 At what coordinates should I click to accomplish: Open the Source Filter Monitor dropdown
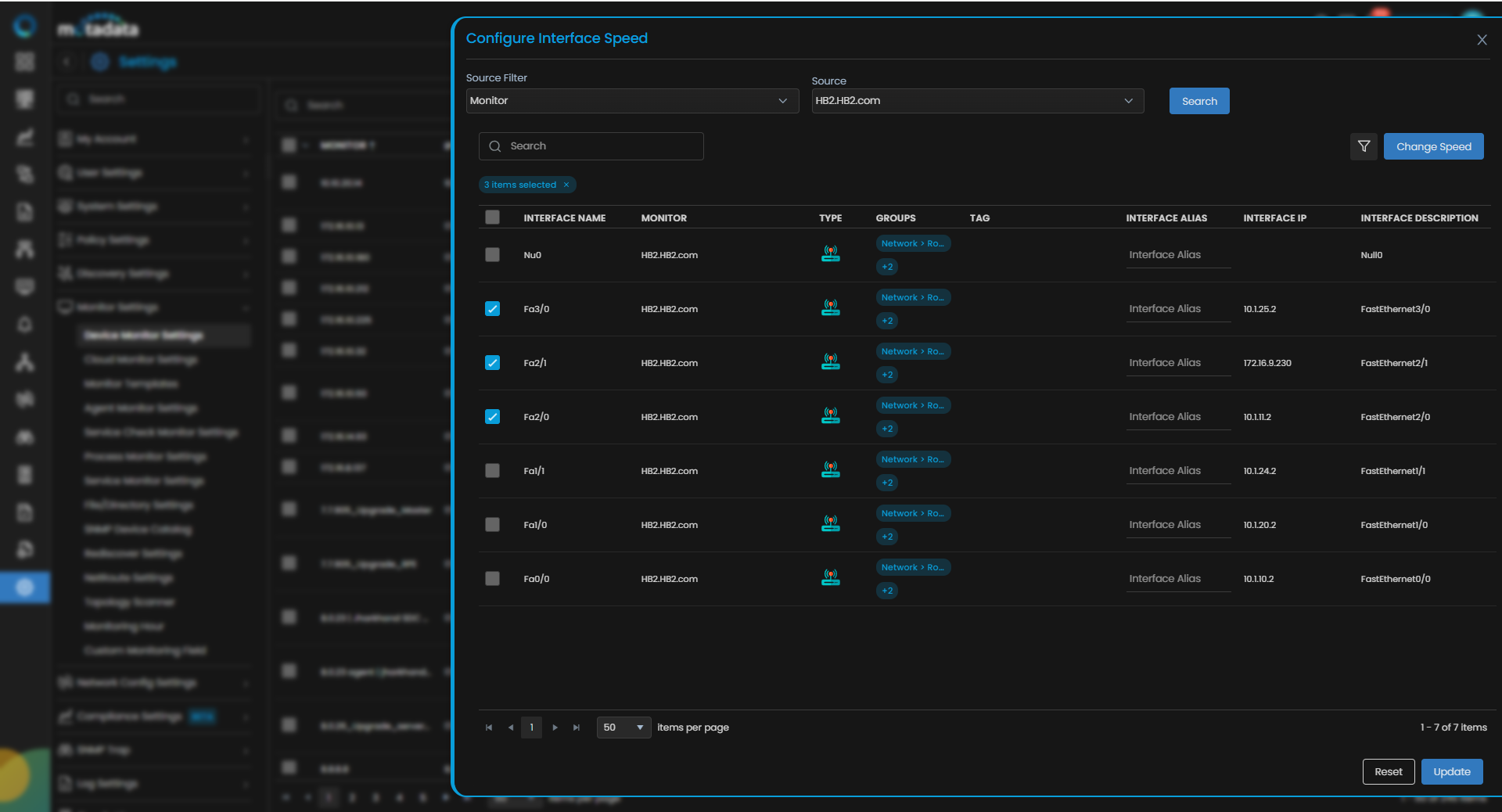tap(631, 101)
